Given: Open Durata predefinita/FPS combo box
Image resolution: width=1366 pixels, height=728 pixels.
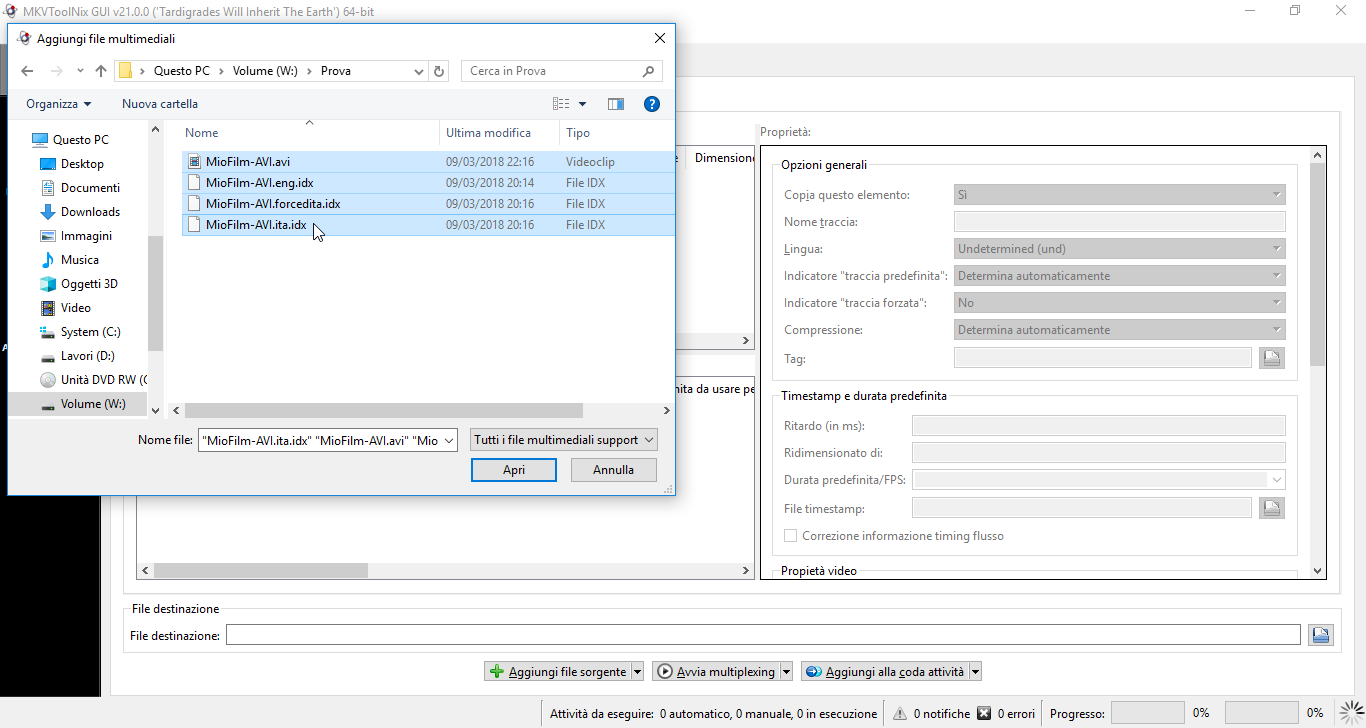Looking at the screenshot, I should (x=1100, y=480).
